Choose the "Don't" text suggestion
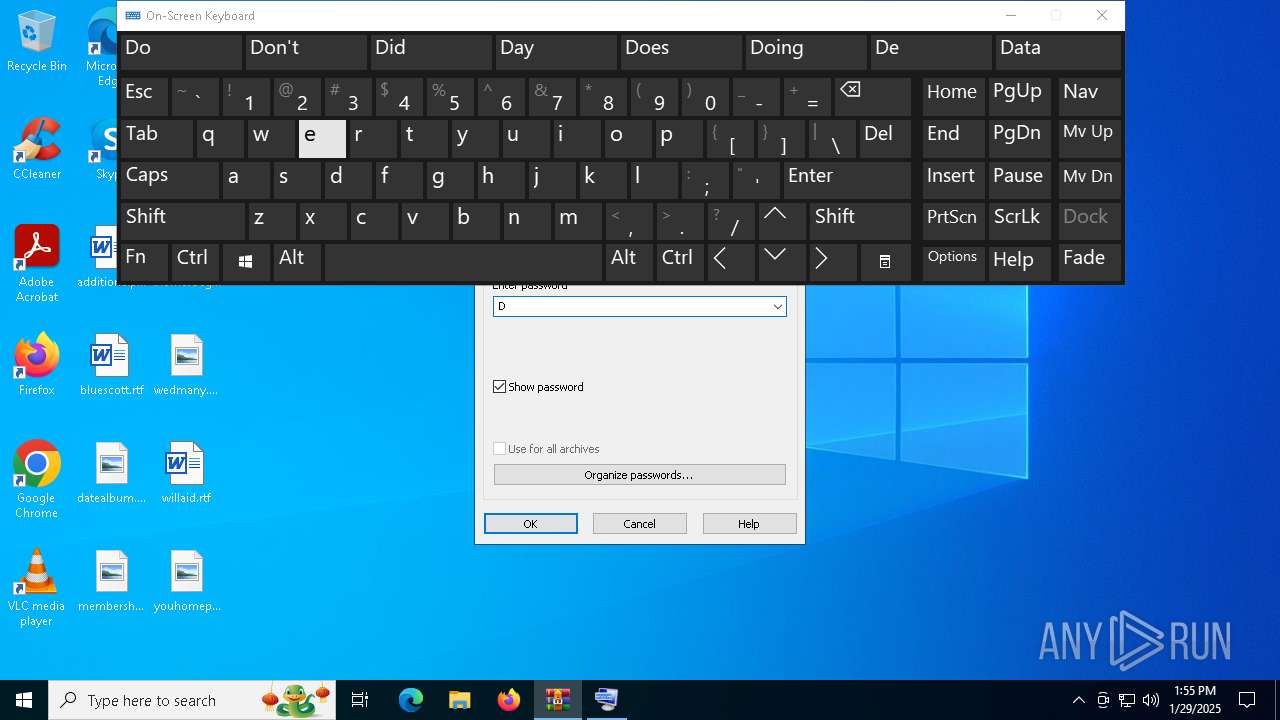1280x720 pixels. pos(306,52)
